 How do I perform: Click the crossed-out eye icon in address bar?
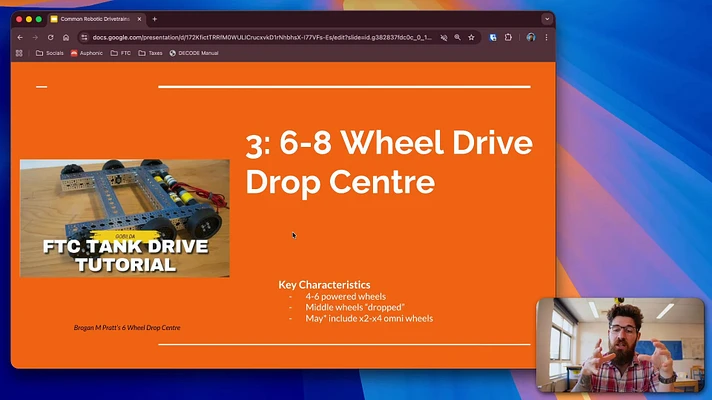444,38
